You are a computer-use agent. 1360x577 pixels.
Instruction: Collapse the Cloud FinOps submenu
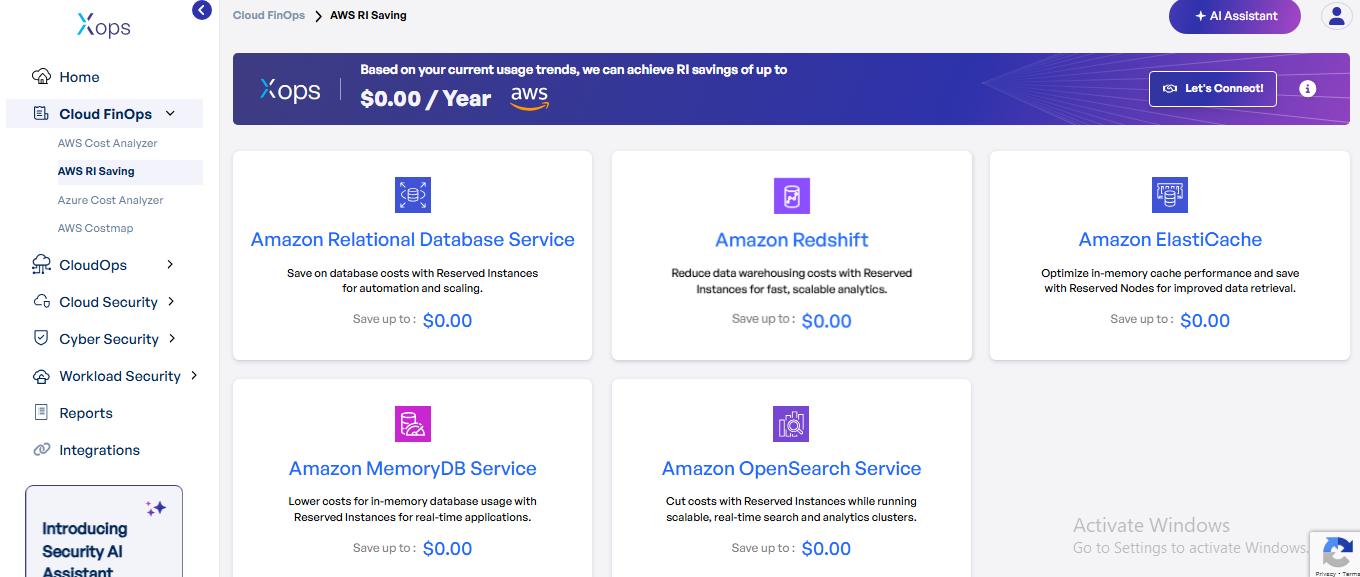(170, 113)
